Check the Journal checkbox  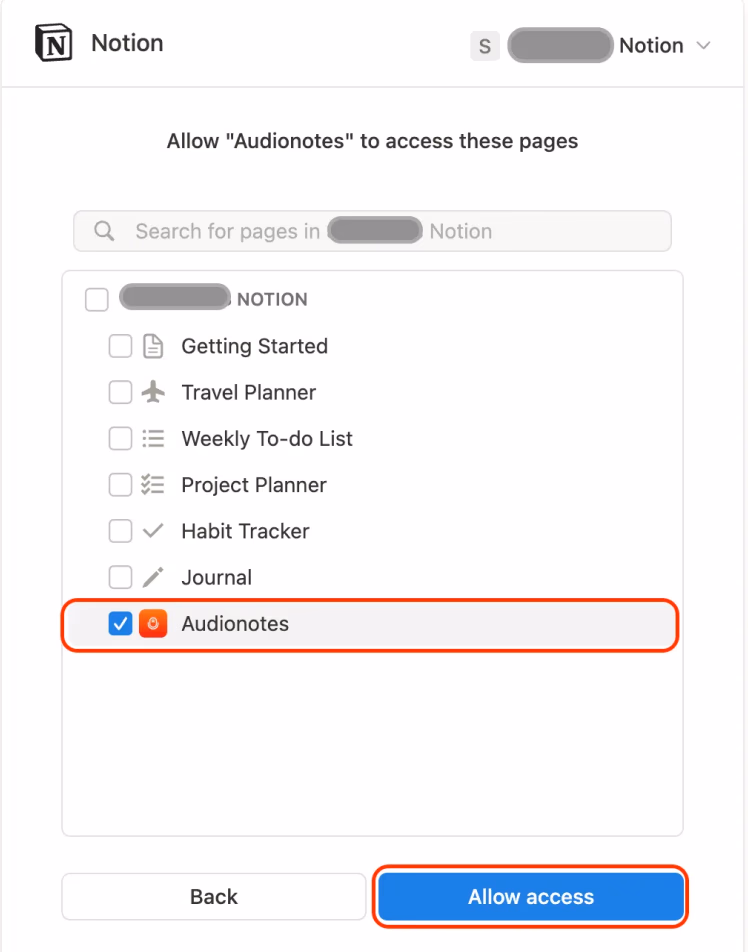pyautogui.click(x=120, y=577)
